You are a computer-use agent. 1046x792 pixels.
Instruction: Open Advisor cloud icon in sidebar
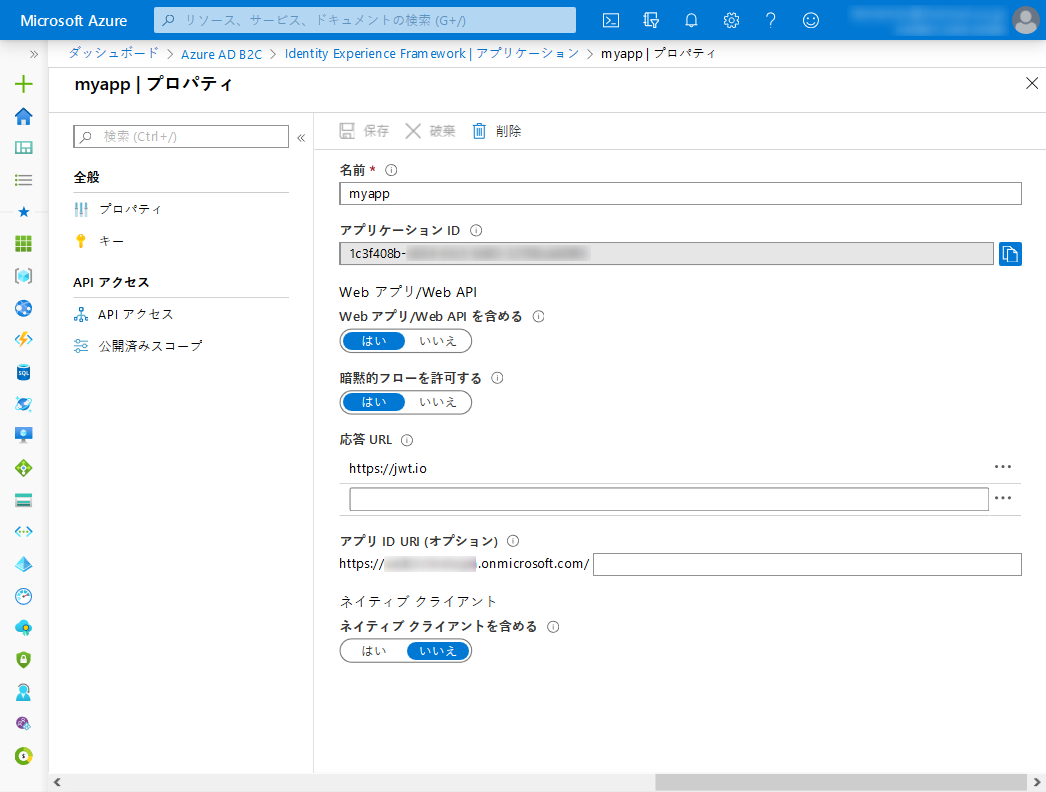pyautogui.click(x=23, y=628)
